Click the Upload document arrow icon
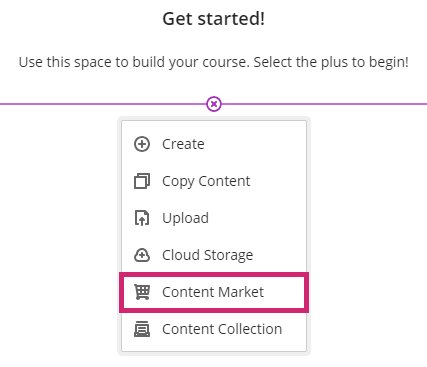This screenshot has height=367, width=427. tap(142, 218)
